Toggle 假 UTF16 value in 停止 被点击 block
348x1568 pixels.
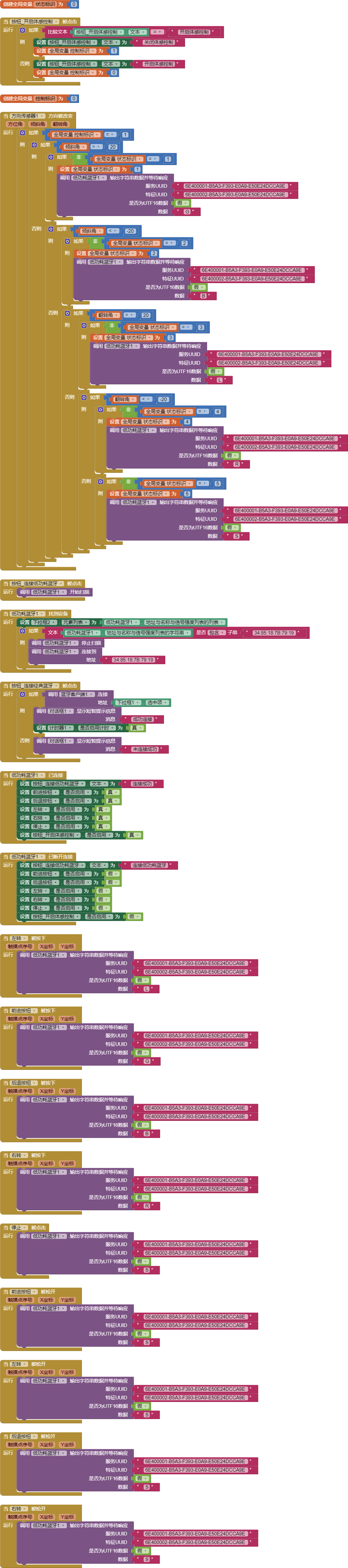tap(141, 1261)
